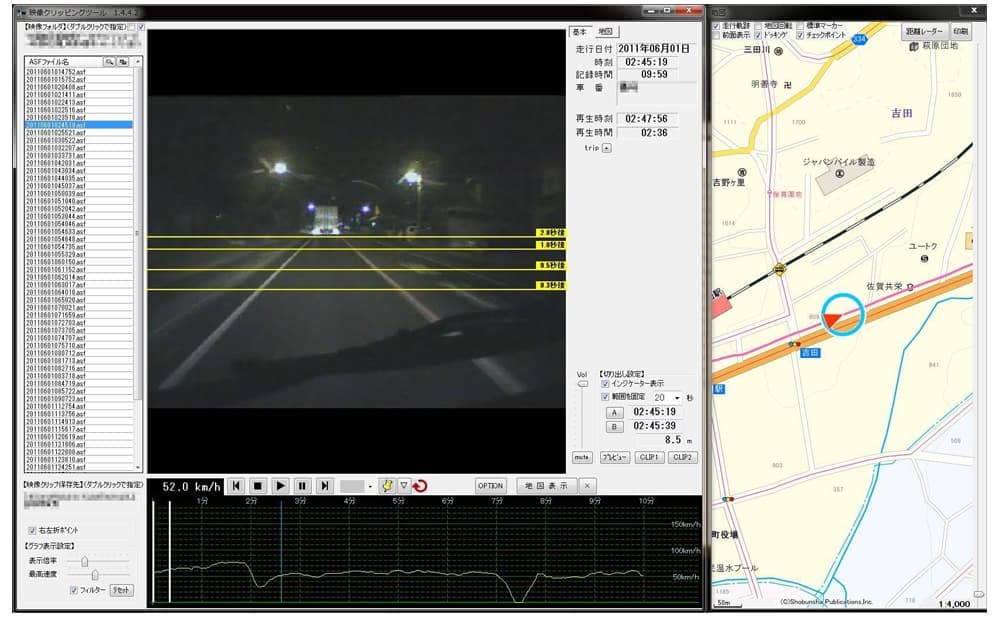Click the skip to end icon
The height and width of the screenshot is (617, 1000).
tap(324, 486)
